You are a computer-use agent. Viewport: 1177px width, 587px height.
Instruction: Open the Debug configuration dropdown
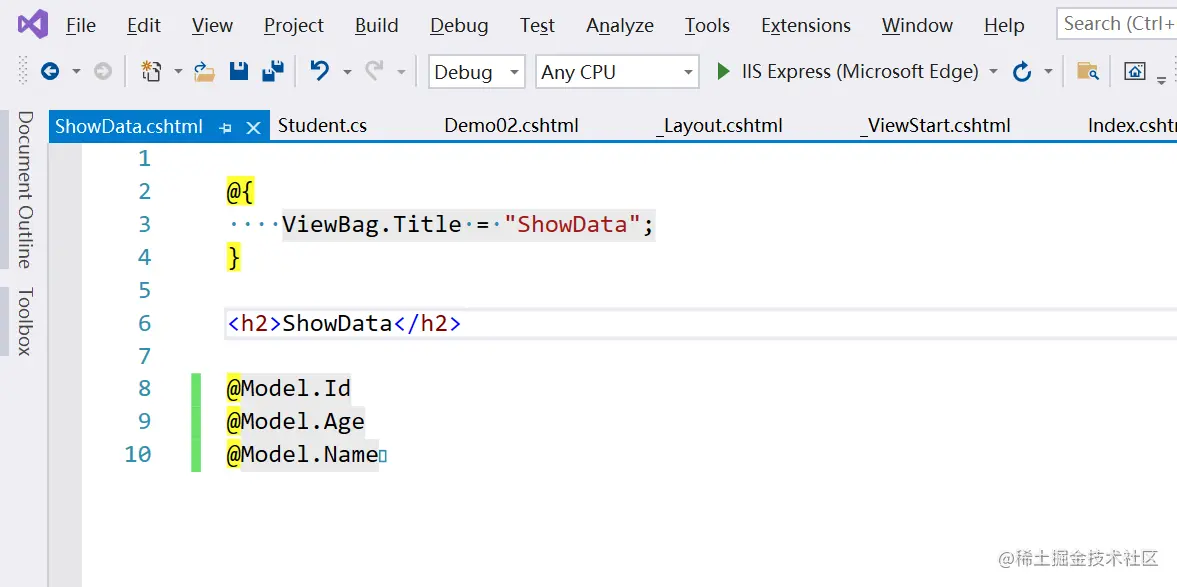pyautogui.click(x=477, y=72)
